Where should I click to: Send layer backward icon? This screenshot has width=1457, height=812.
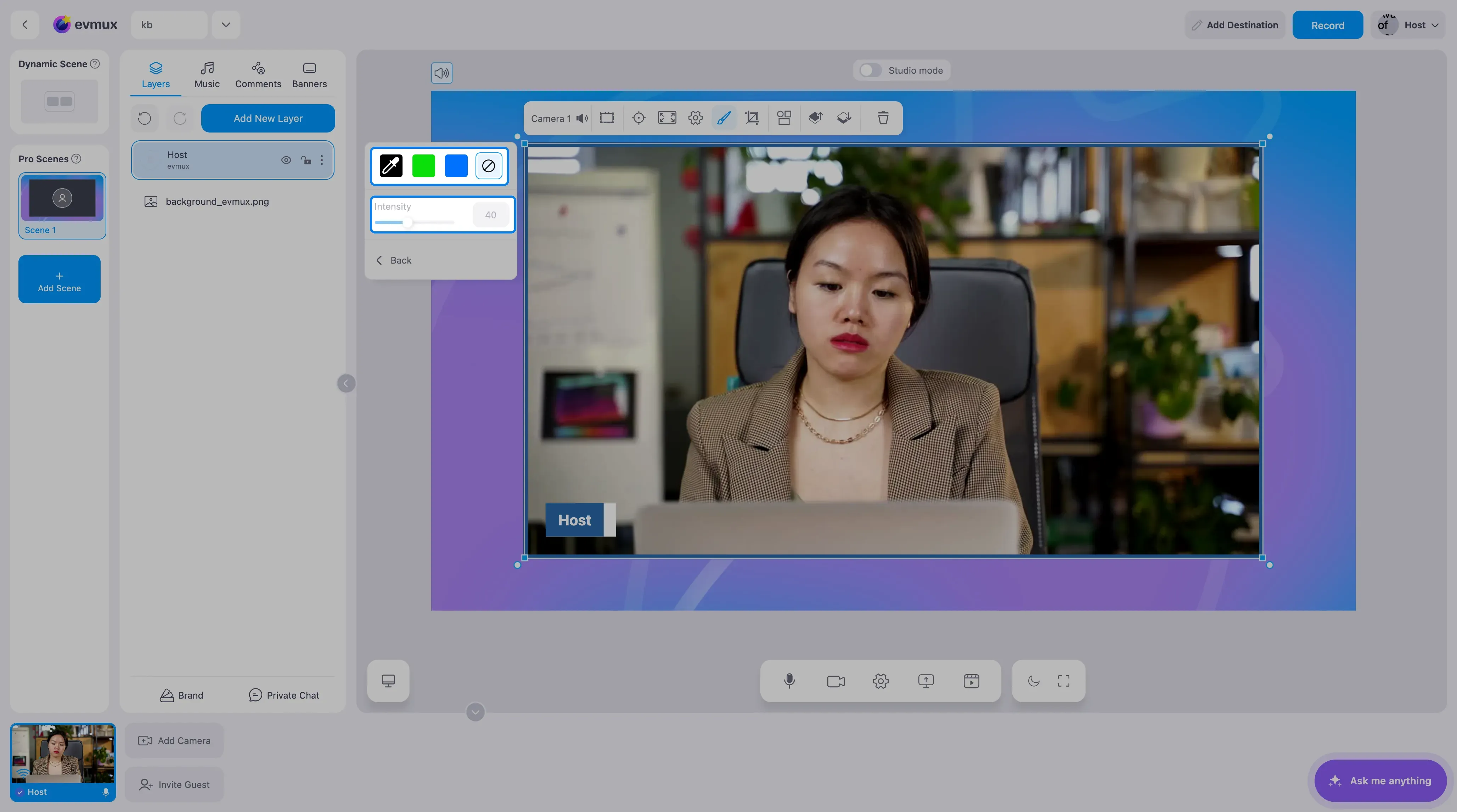pyautogui.click(x=844, y=118)
